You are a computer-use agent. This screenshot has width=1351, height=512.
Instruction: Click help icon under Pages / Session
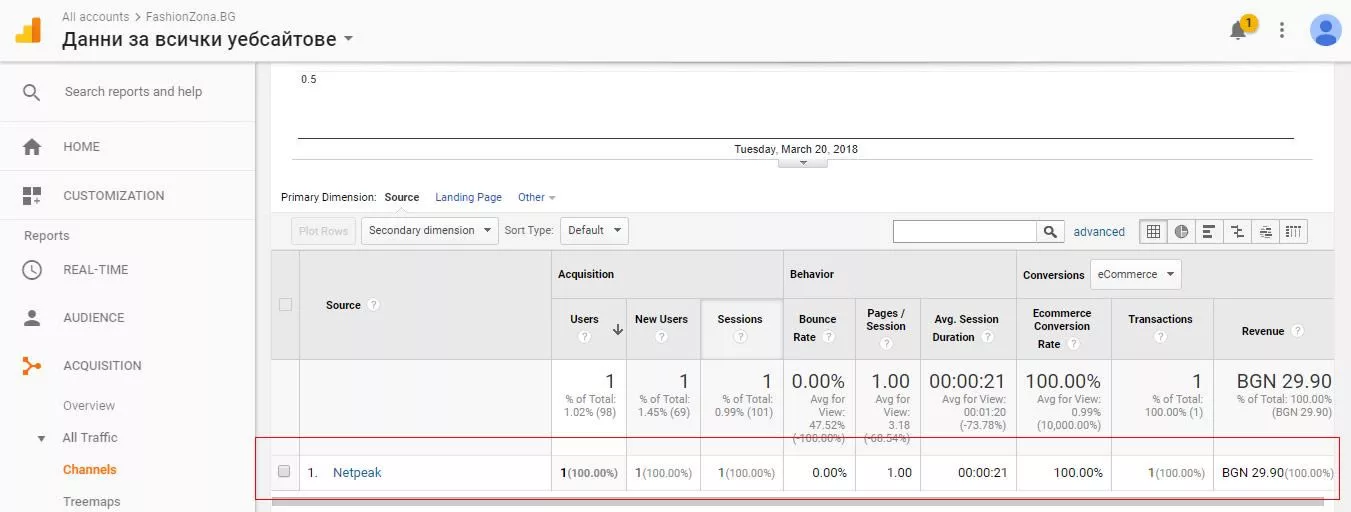[x=886, y=343]
